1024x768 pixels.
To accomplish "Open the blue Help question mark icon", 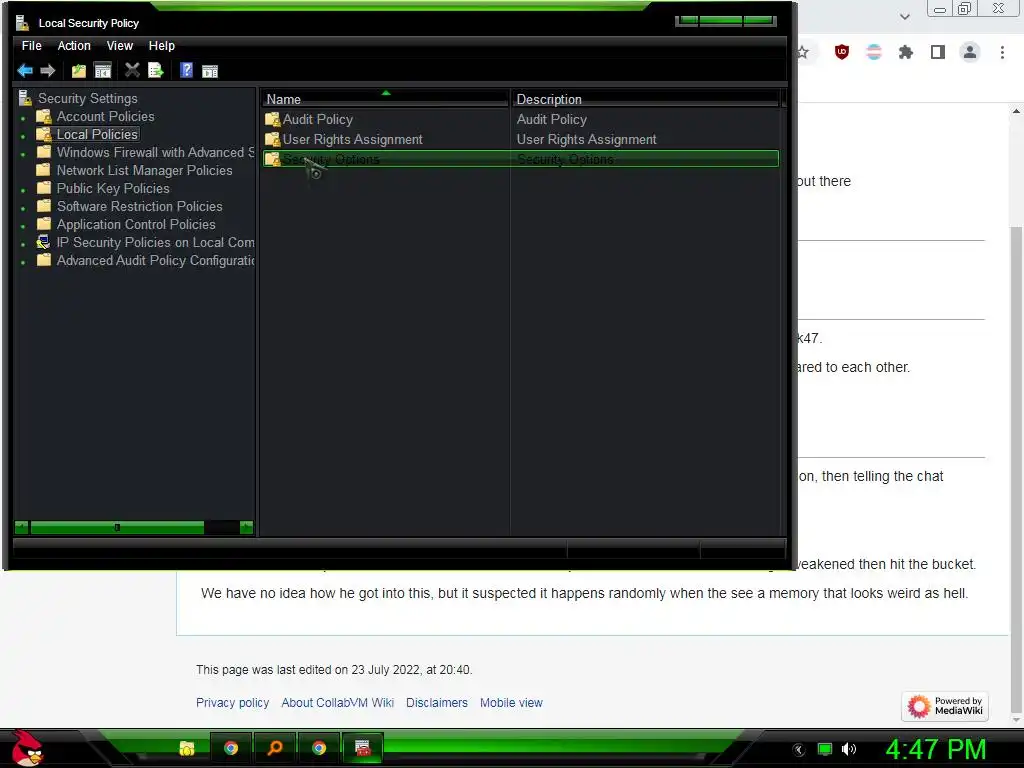I will (x=186, y=70).
